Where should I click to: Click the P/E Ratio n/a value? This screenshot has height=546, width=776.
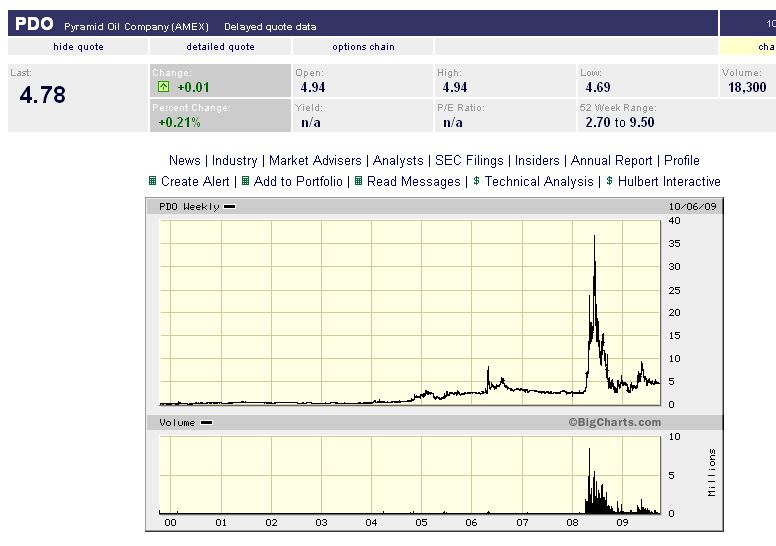pos(453,122)
